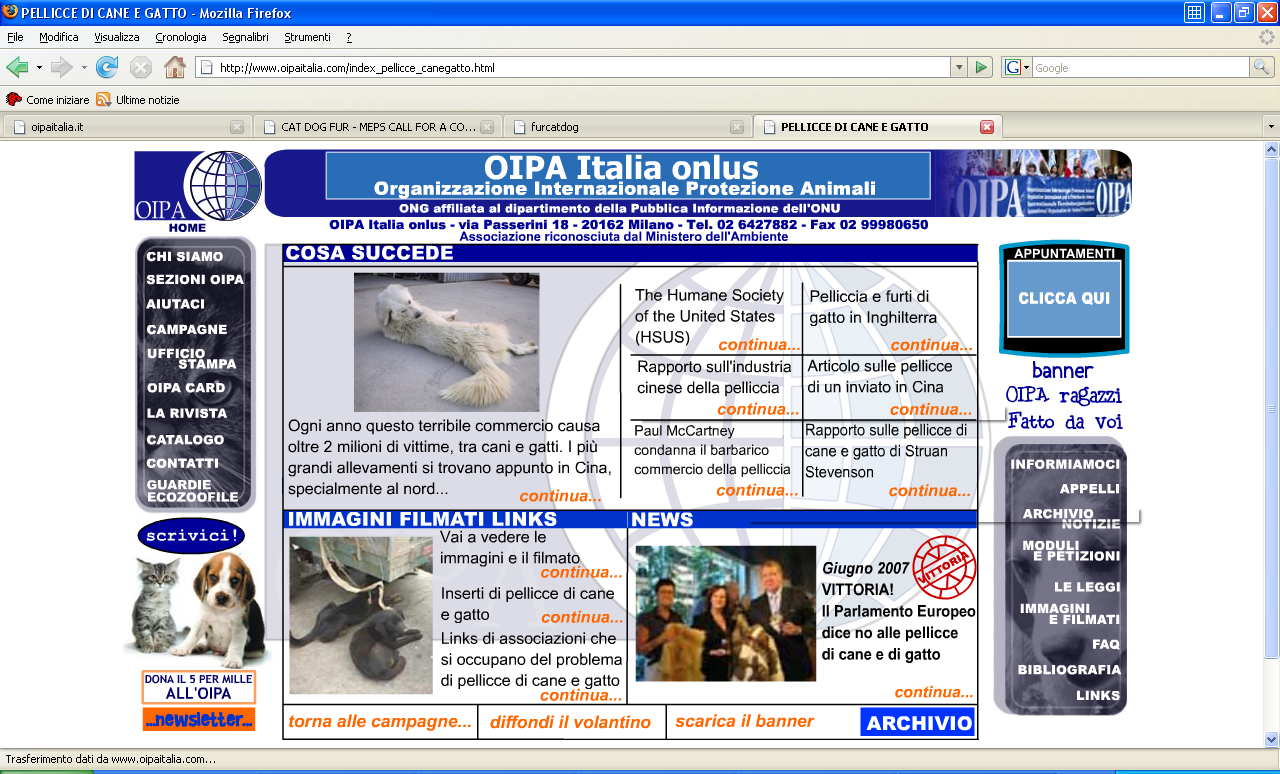Open GUARDIE ECOZOOFILE page
Screen dimensions: 1280x774
tap(193, 491)
